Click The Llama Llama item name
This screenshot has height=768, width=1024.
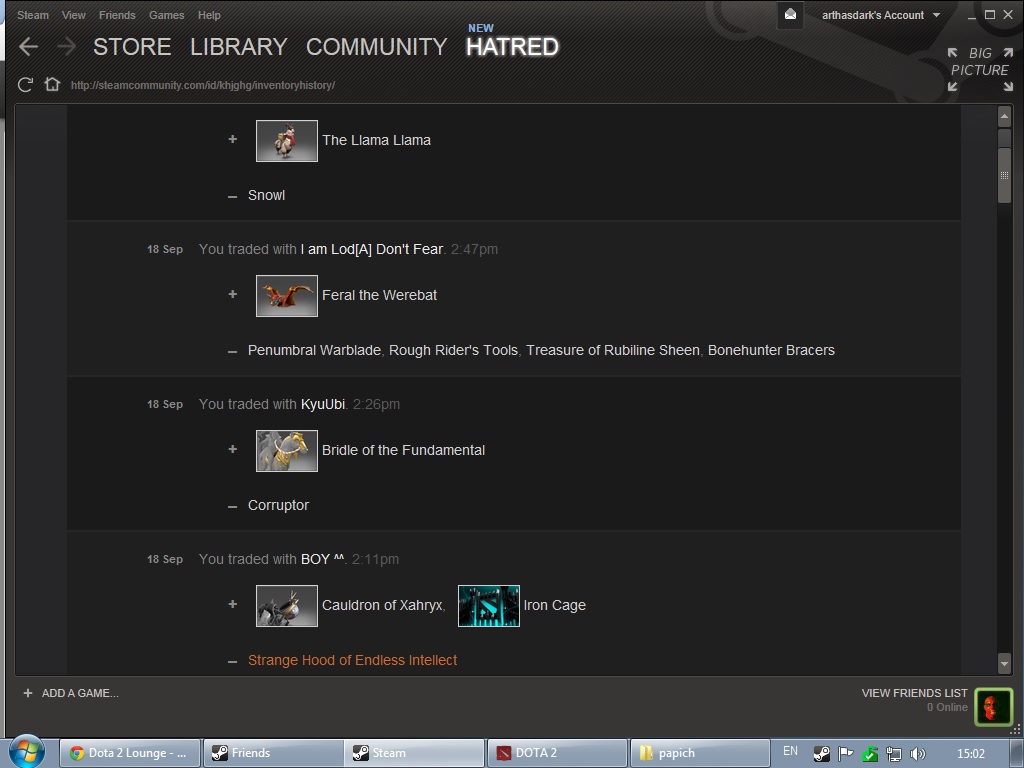coord(376,140)
